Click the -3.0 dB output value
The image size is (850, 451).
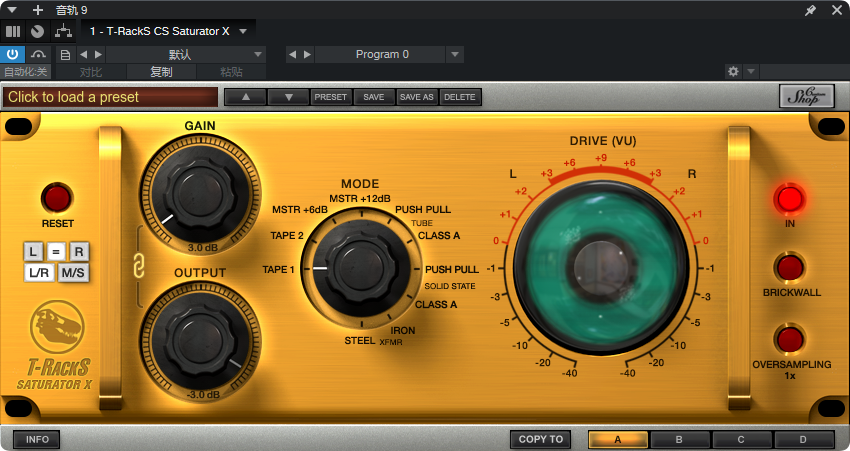pyautogui.click(x=203, y=395)
